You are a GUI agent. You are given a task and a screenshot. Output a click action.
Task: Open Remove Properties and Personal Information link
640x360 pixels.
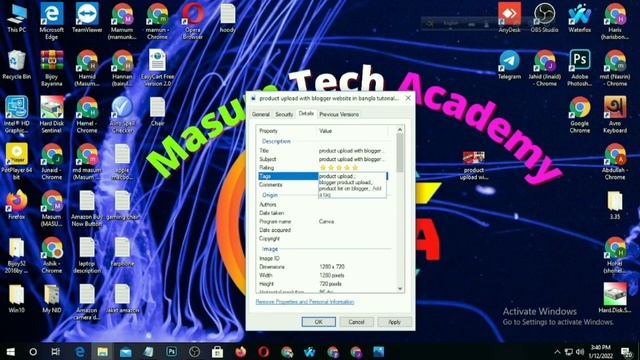tap(305, 302)
